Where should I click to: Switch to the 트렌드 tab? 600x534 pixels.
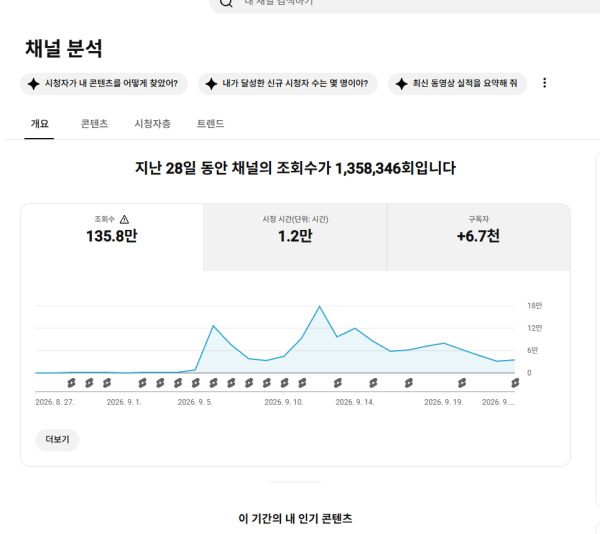pyautogui.click(x=210, y=124)
